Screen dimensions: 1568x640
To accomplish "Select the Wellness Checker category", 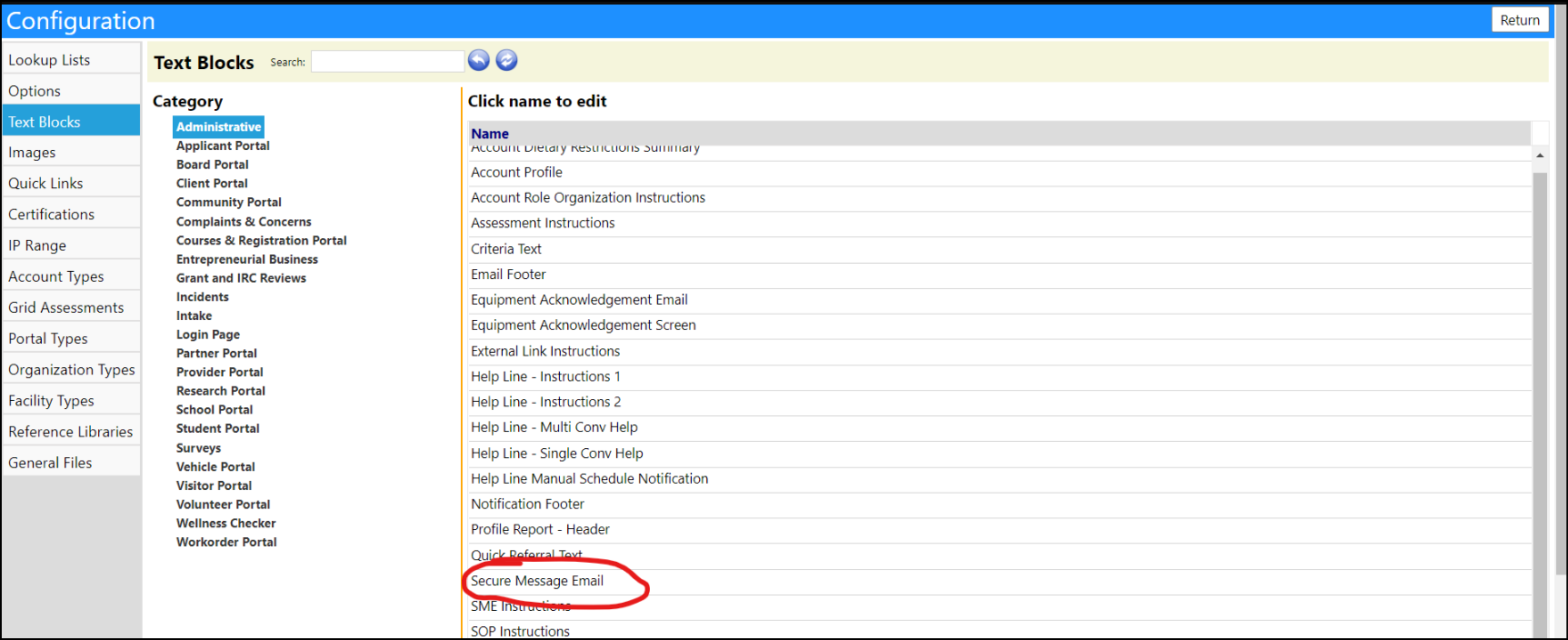I will [x=225, y=524].
